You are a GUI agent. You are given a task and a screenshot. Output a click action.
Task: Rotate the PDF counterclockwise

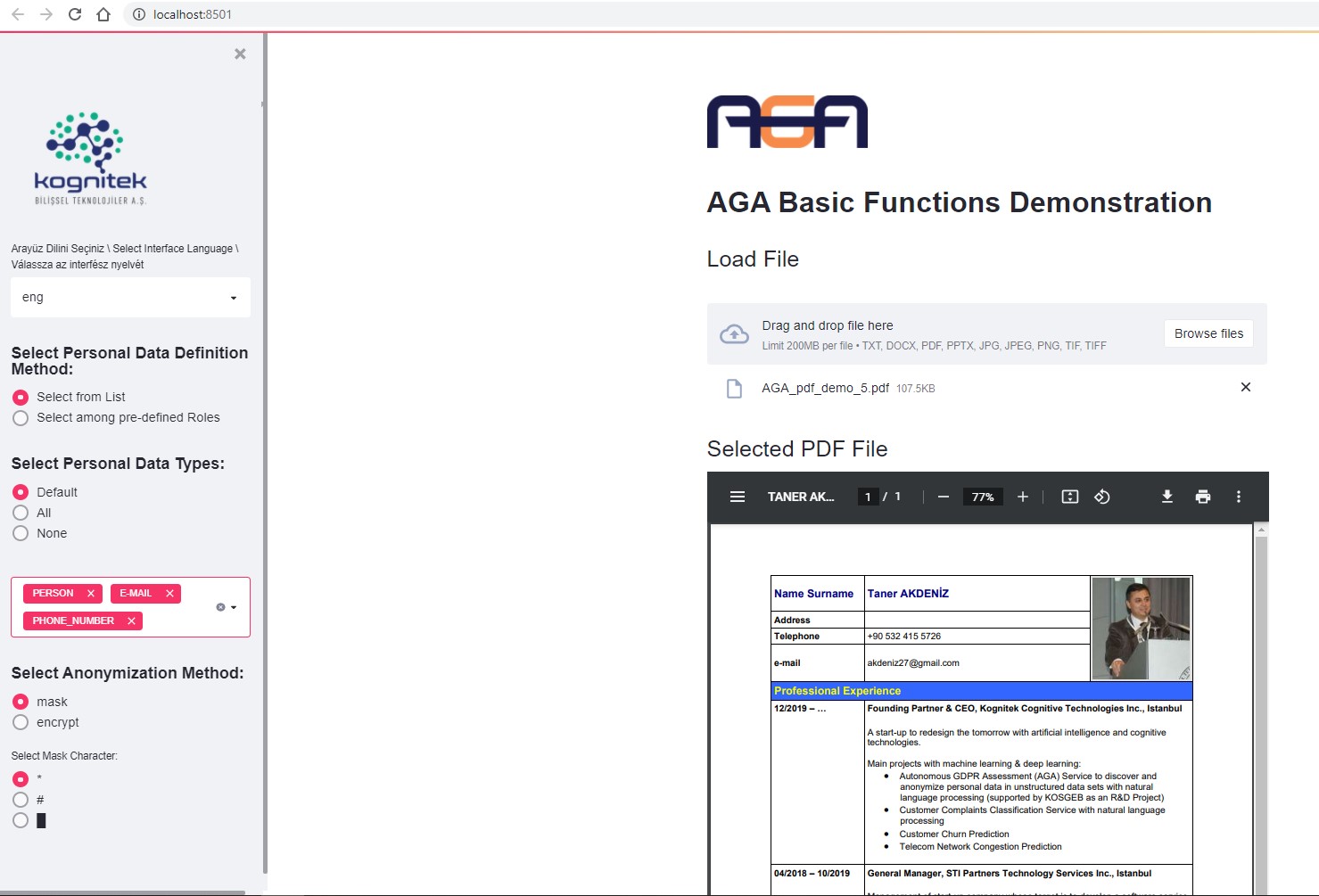pos(1102,497)
